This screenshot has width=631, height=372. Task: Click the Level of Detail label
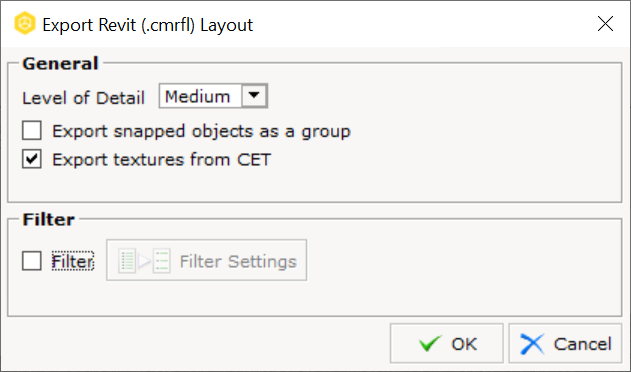pyautogui.click(x=83, y=98)
